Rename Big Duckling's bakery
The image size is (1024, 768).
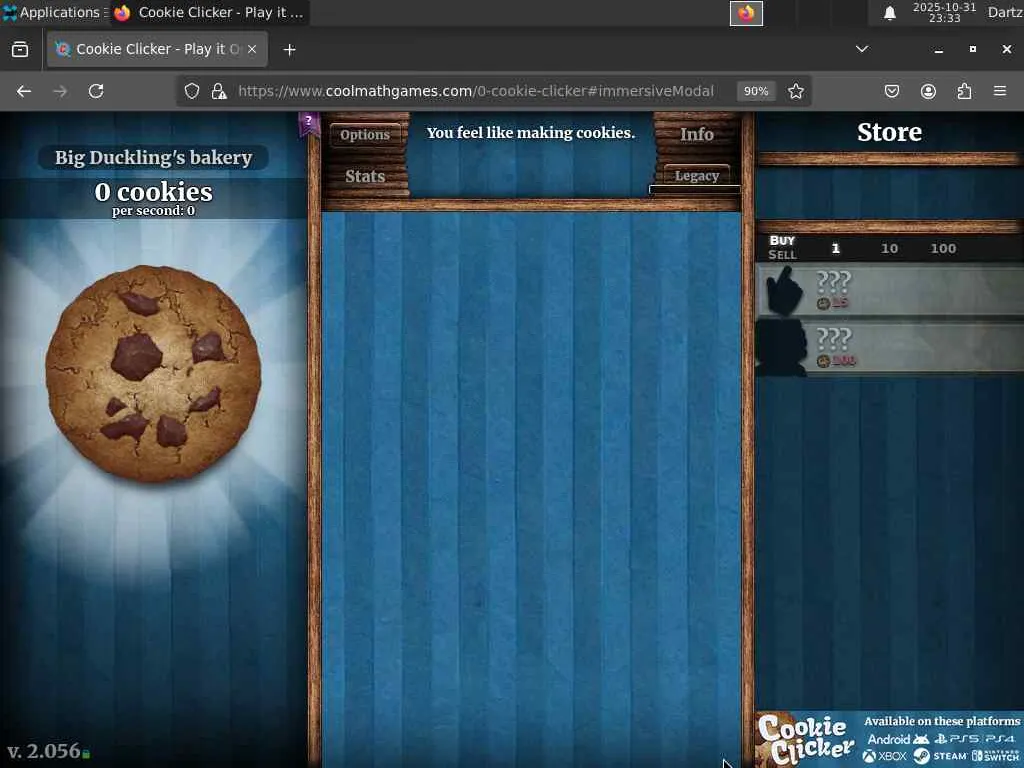pyautogui.click(x=153, y=157)
